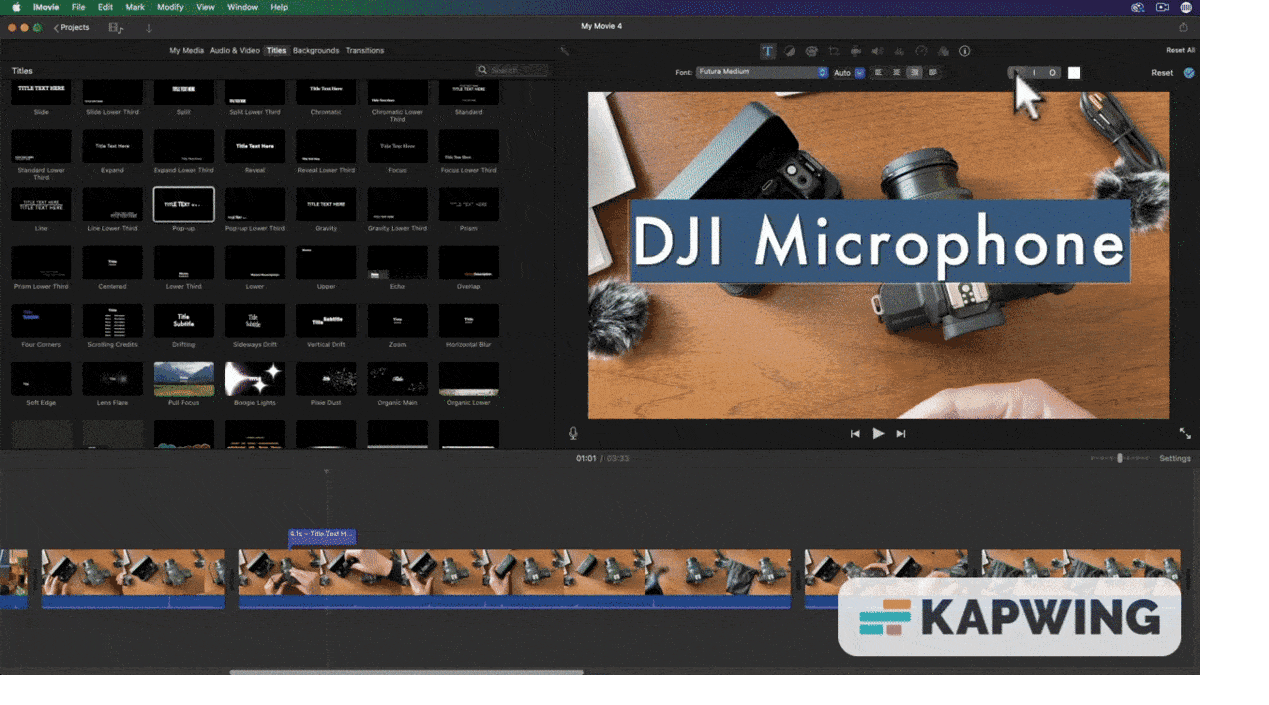The height and width of the screenshot is (705, 1269).
Task: Select the Lens Flare title thumbnail
Action: tap(112, 379)
